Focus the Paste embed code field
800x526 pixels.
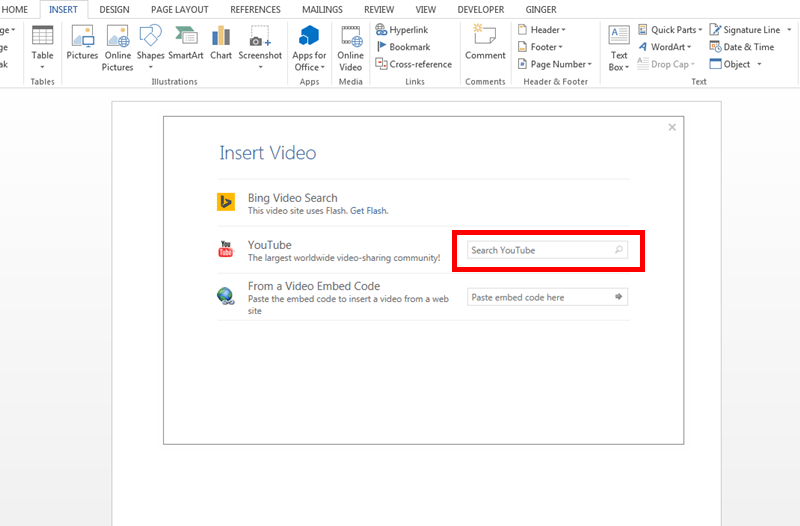pos(547,297)
